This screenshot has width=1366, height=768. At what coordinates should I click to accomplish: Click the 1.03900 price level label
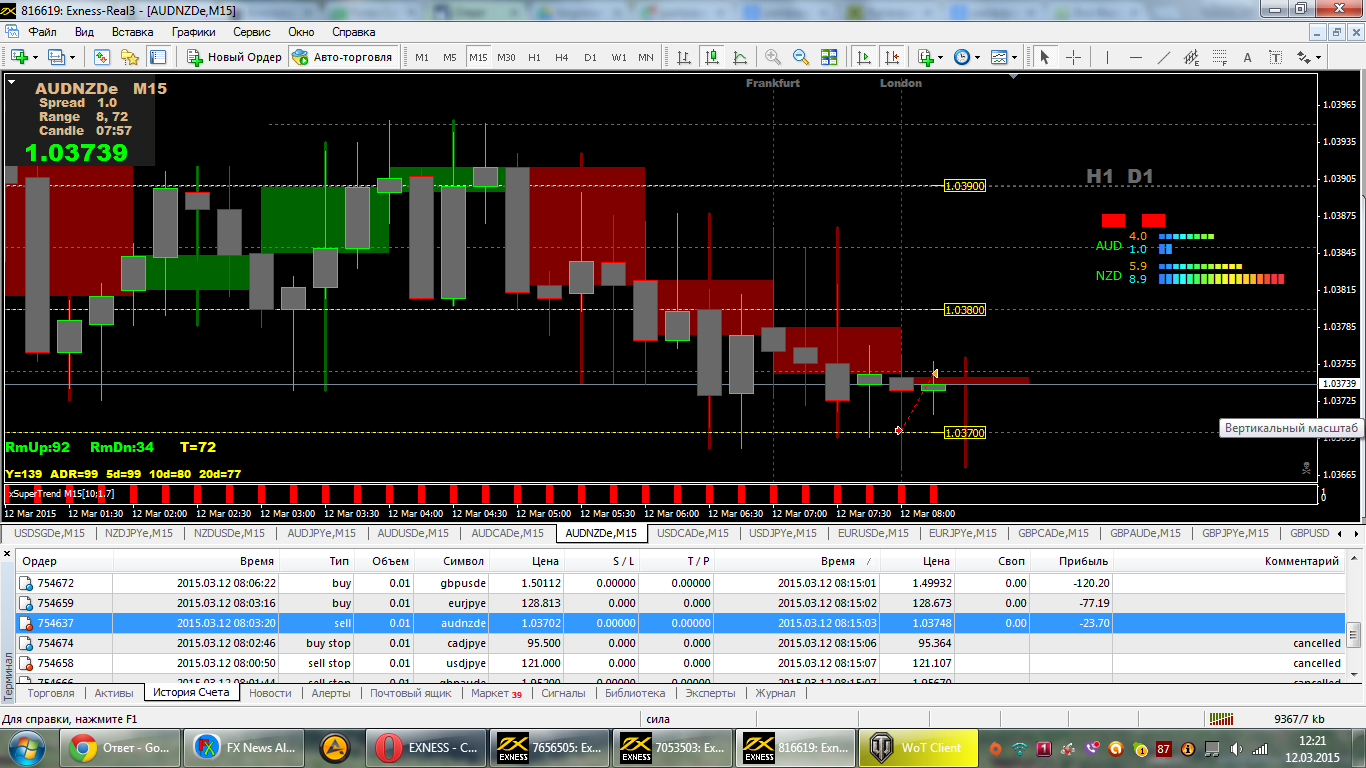point(965,186)
